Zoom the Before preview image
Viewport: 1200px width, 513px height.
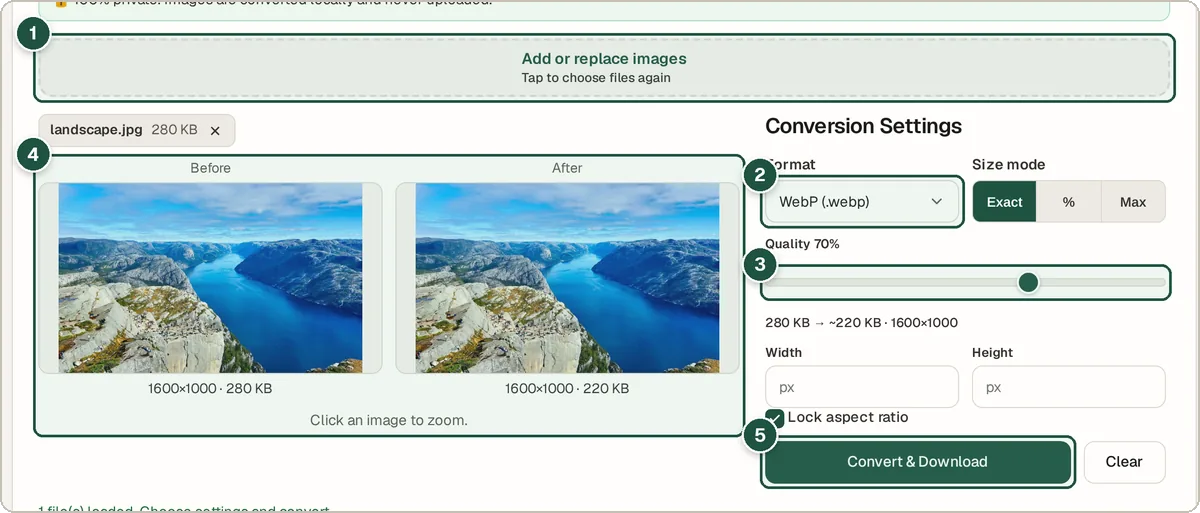211,278
